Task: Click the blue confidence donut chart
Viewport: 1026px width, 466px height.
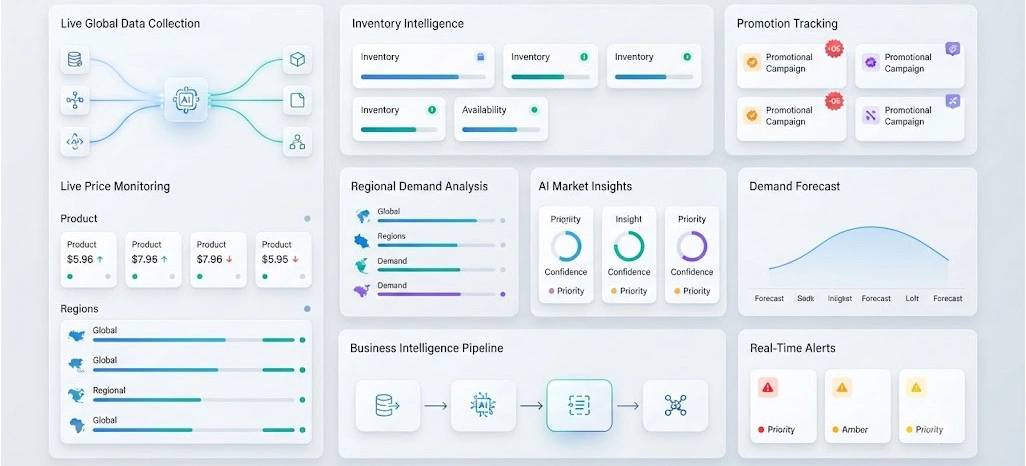Action: pos(566,246)
